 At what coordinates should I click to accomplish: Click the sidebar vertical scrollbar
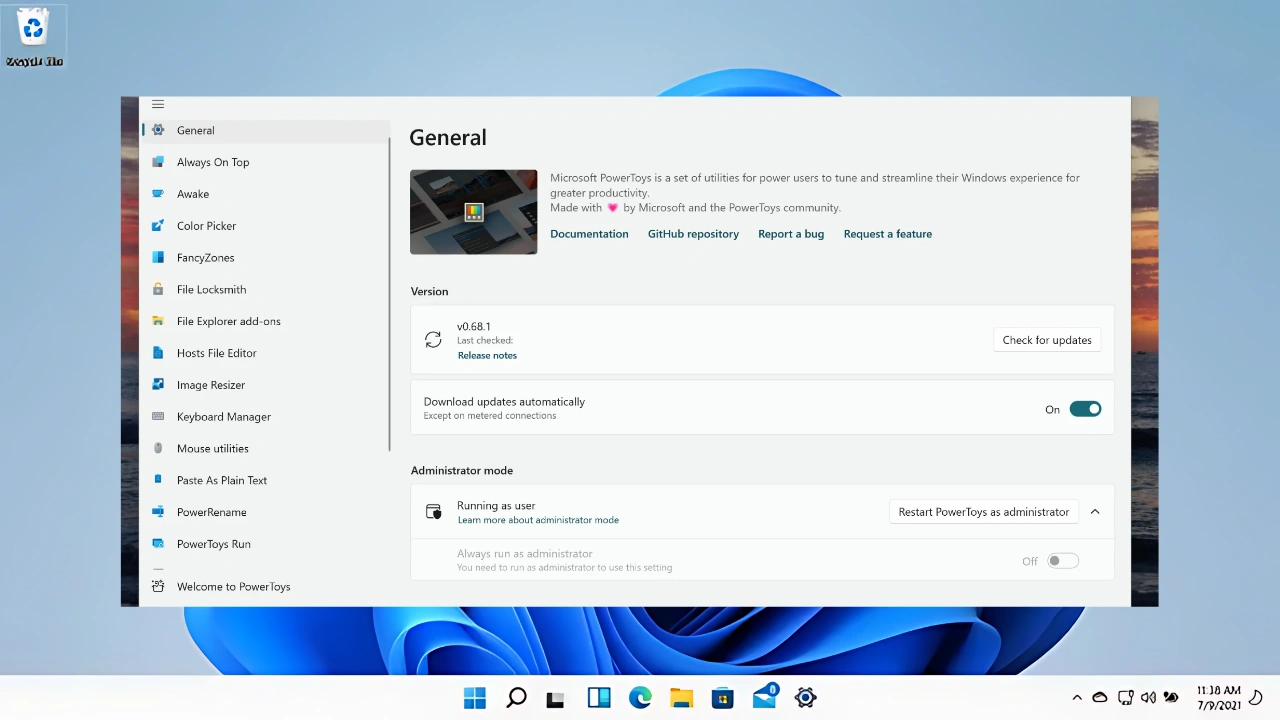(x=389, y=295)
